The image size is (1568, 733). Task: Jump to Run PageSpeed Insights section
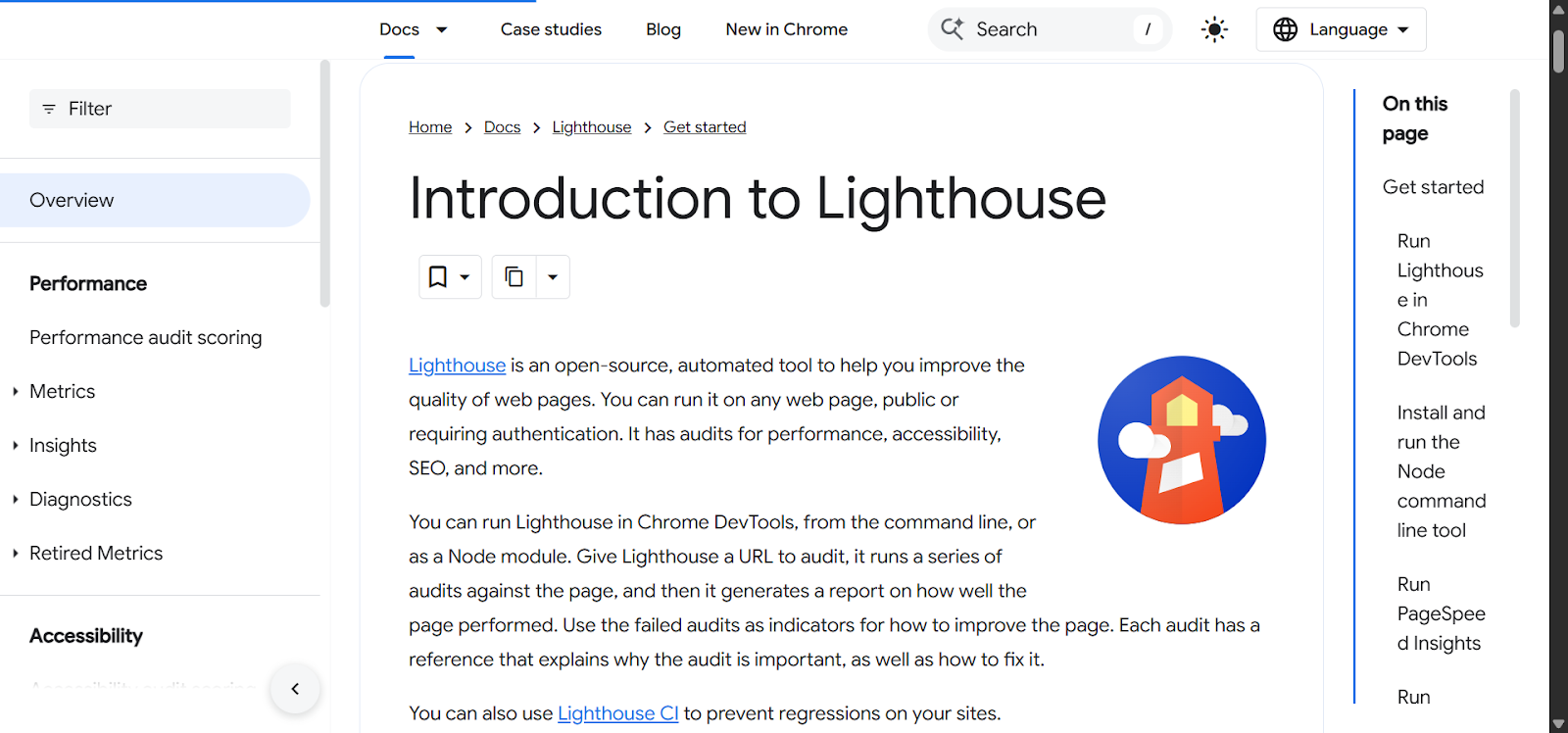(1442, 613)
